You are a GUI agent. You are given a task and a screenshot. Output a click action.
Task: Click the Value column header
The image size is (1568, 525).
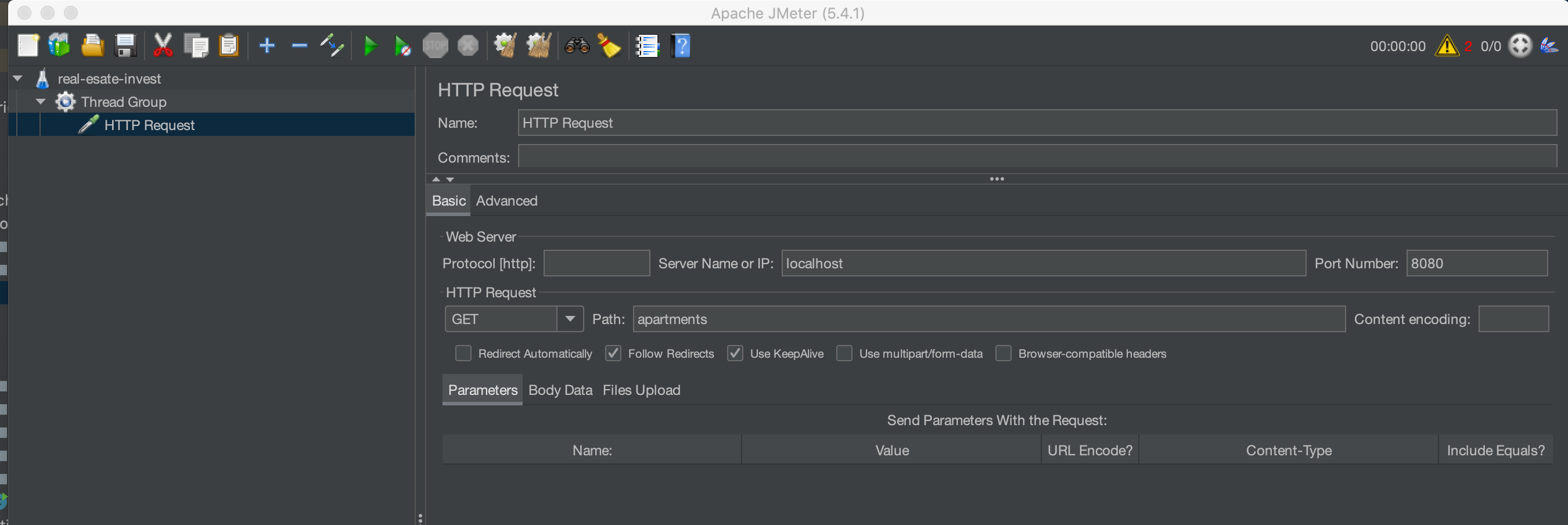(x=892, y=450)
